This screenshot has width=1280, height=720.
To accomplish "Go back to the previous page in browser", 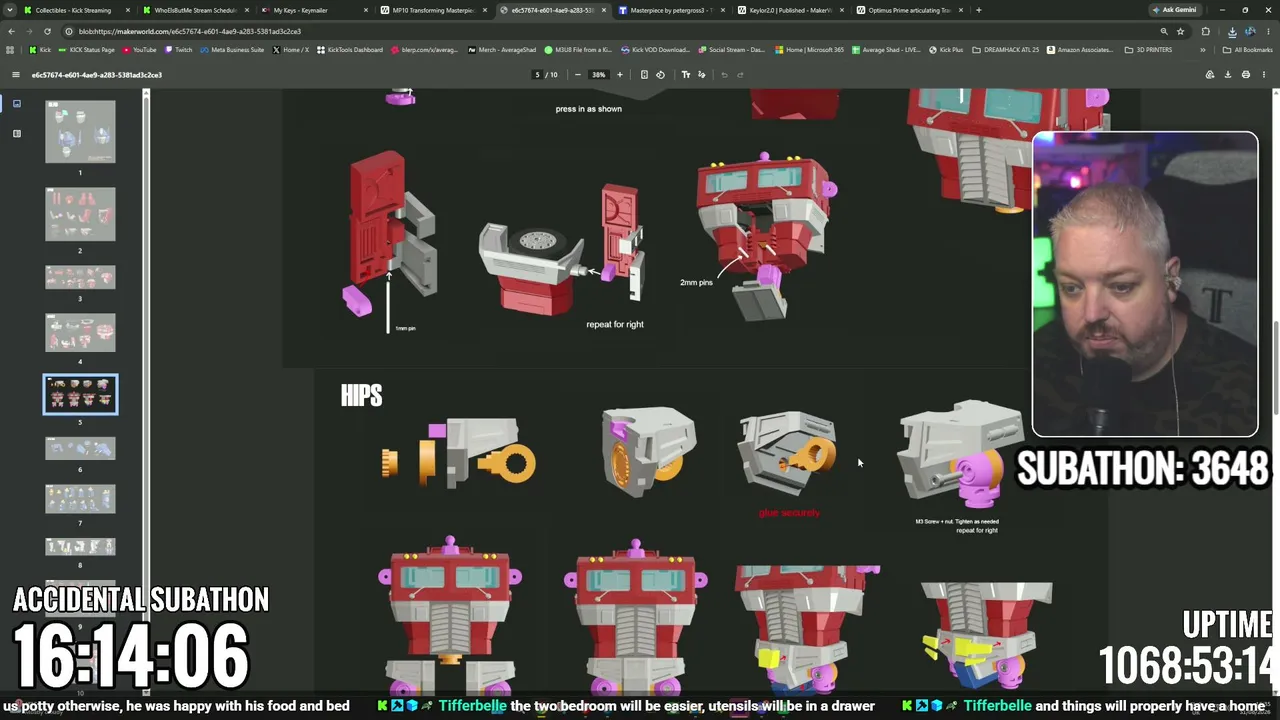I will (x=10, y=31).
